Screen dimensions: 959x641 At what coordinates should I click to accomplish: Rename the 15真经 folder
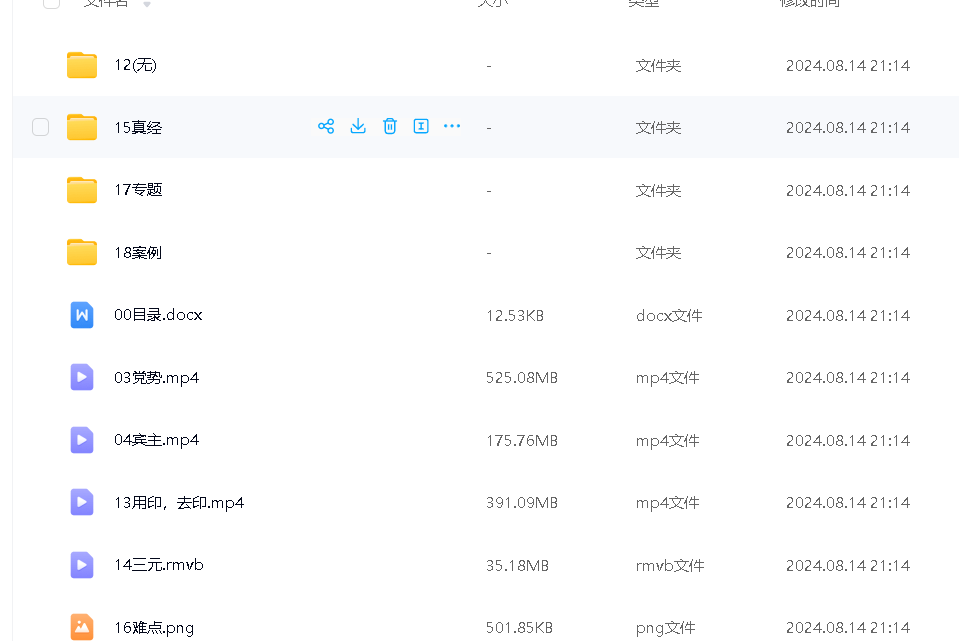pyautogui.click(x=421, y=126)
